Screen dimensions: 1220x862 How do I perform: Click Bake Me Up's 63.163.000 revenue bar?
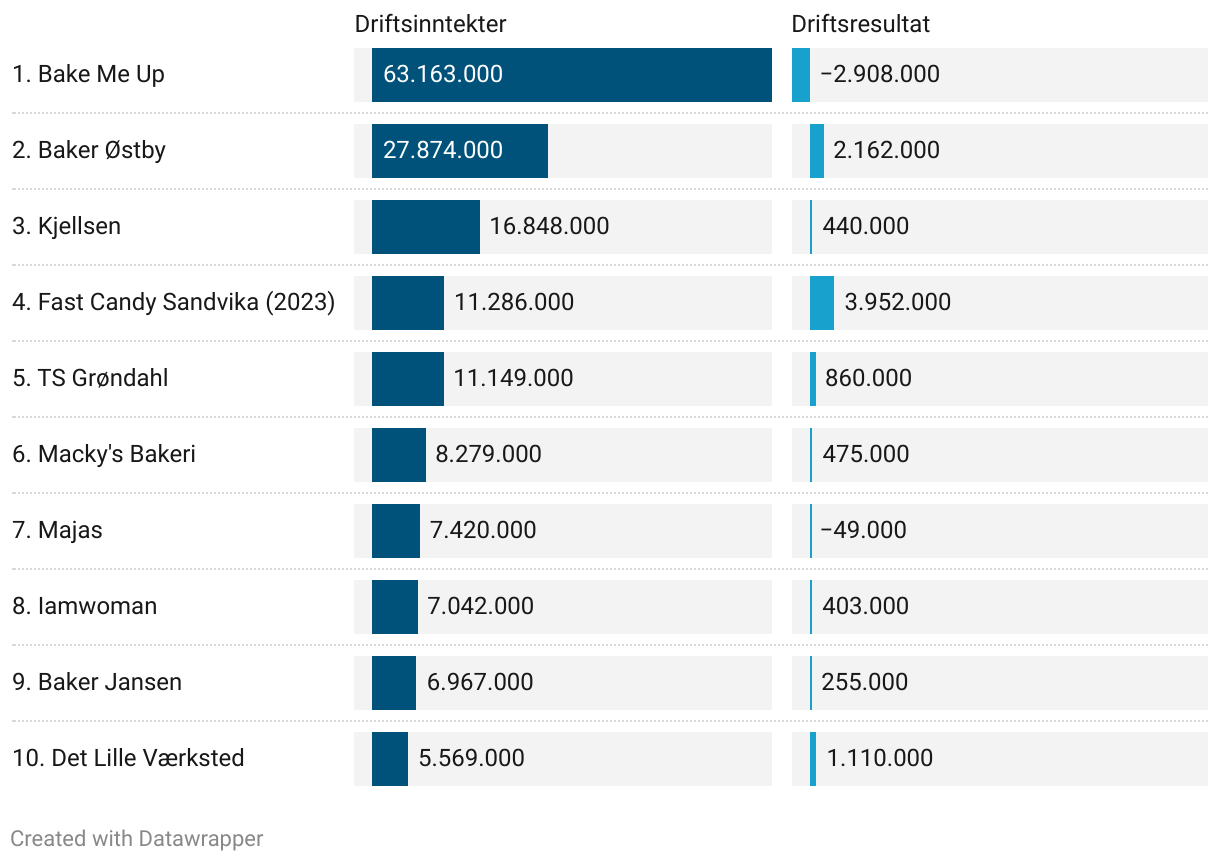571,75
